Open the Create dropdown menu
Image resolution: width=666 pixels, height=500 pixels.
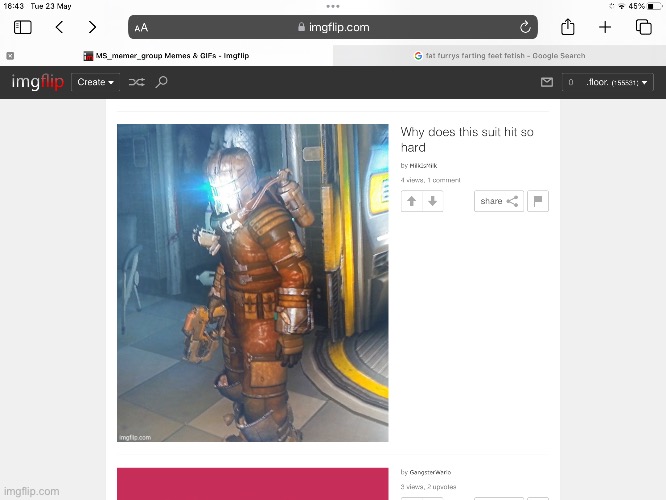coord(95,82)
